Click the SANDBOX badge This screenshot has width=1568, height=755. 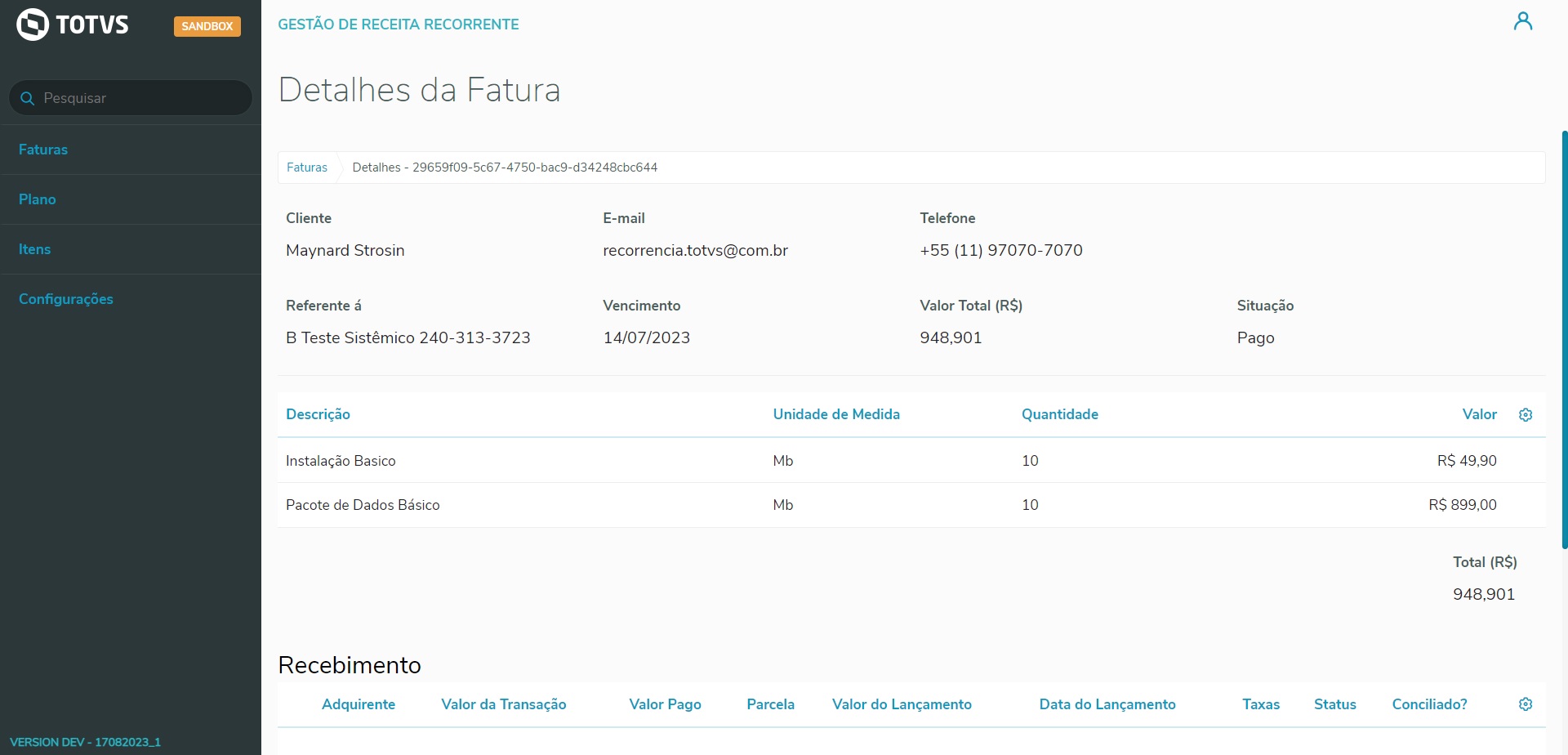click(207, 26)
